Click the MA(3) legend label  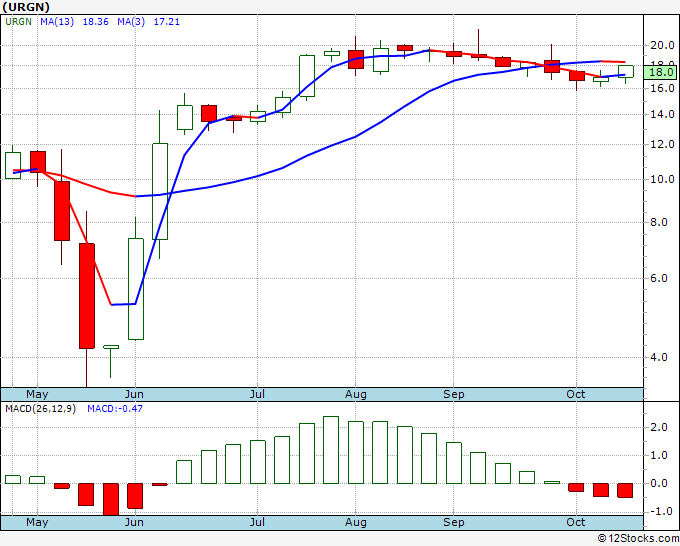coord(131,22)
